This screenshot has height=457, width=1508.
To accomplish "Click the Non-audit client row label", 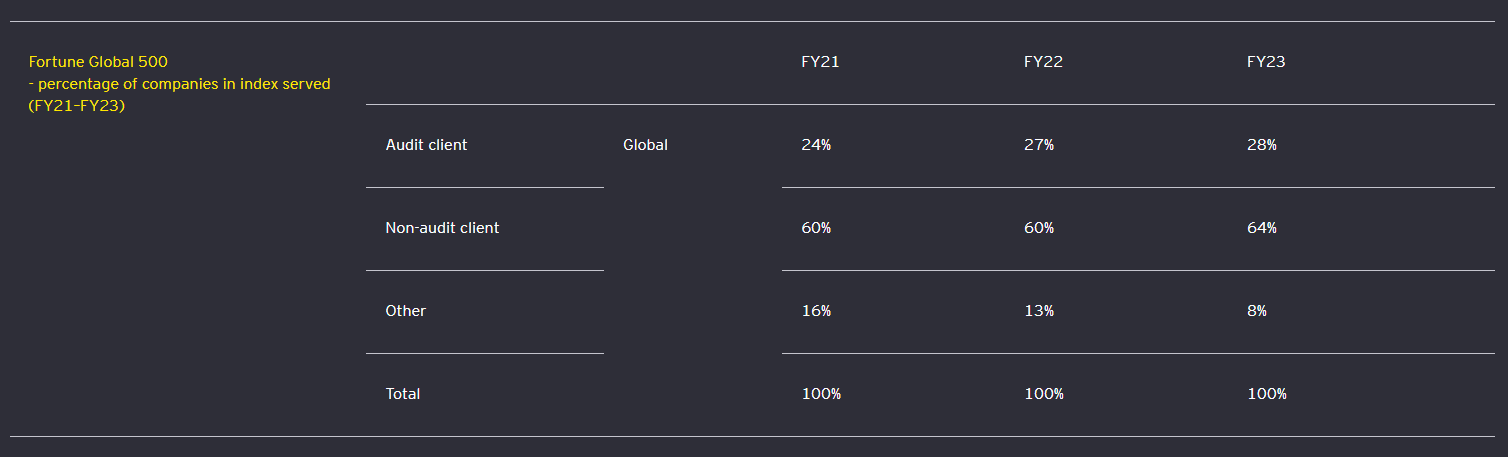I will [442, 228].
